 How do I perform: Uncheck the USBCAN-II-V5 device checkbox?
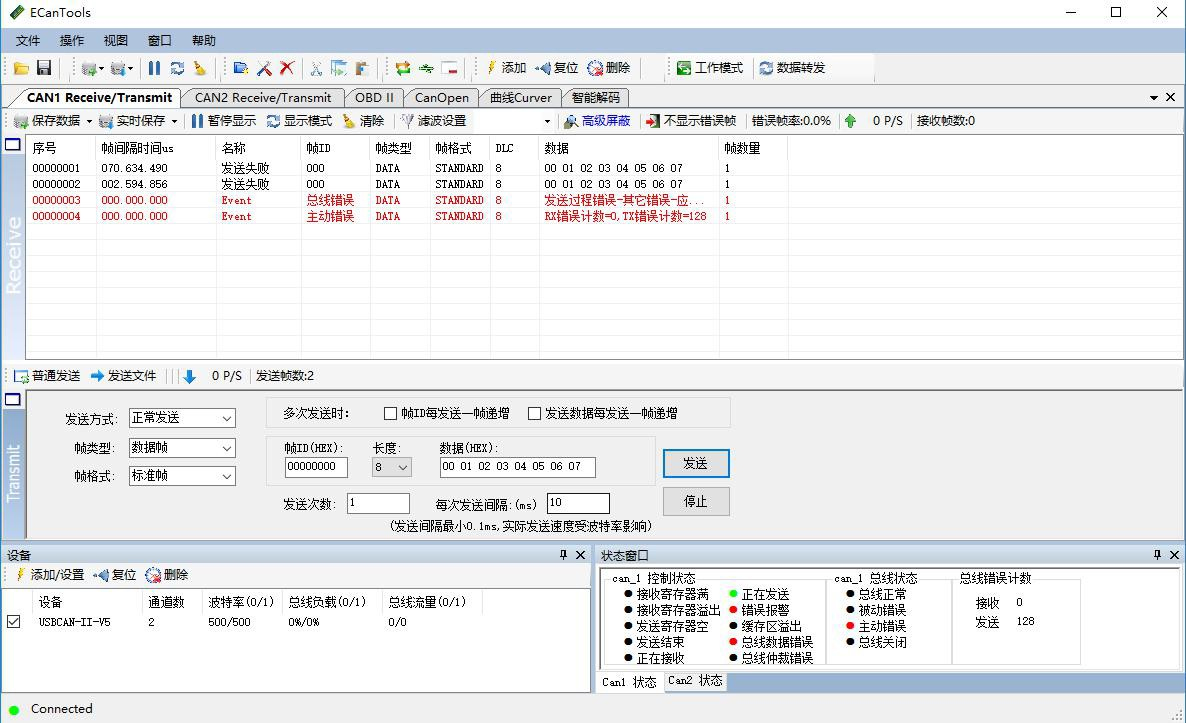click(14, 621)
